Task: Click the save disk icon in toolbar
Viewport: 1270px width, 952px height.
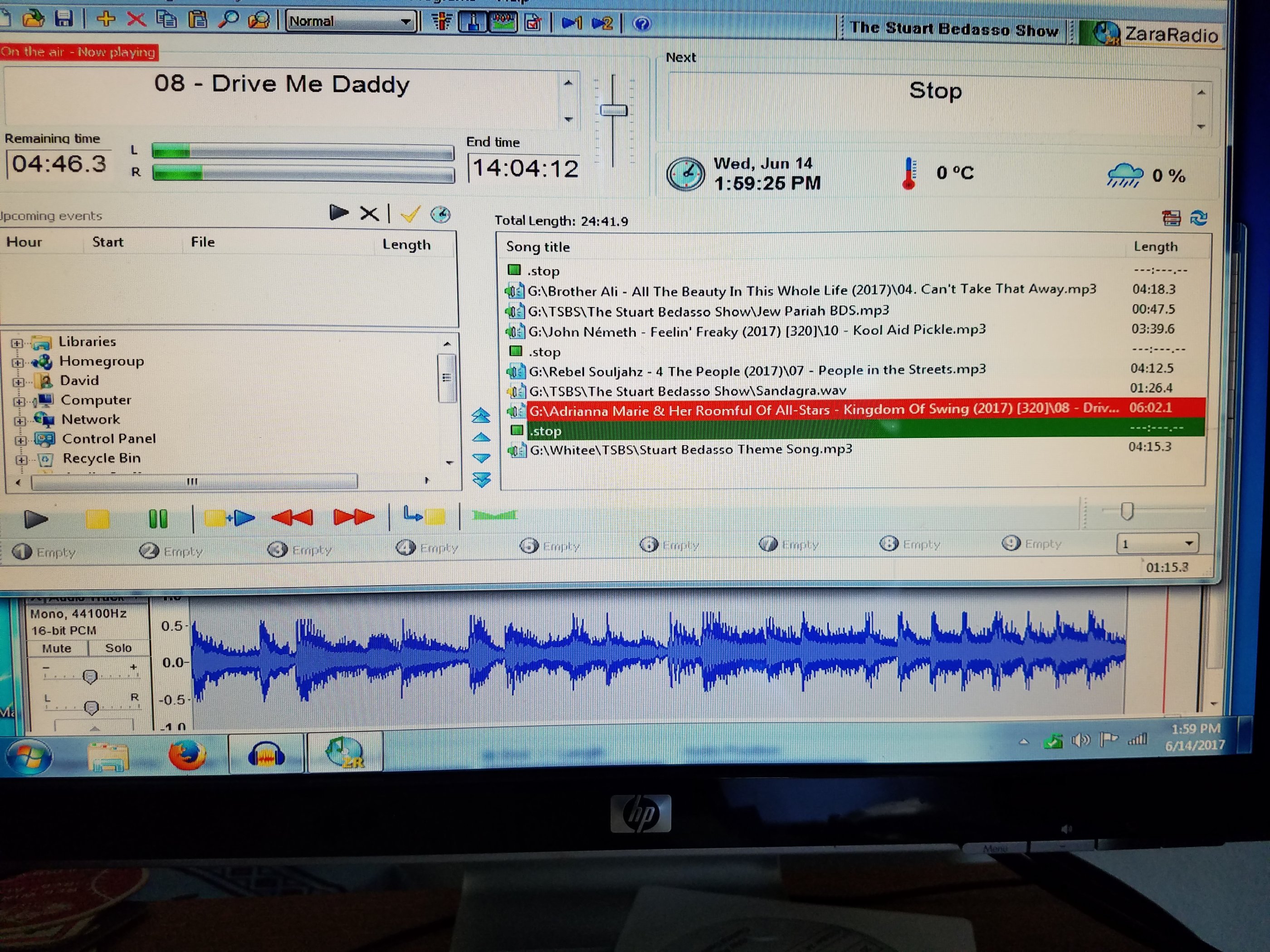Action: [64, 19]
